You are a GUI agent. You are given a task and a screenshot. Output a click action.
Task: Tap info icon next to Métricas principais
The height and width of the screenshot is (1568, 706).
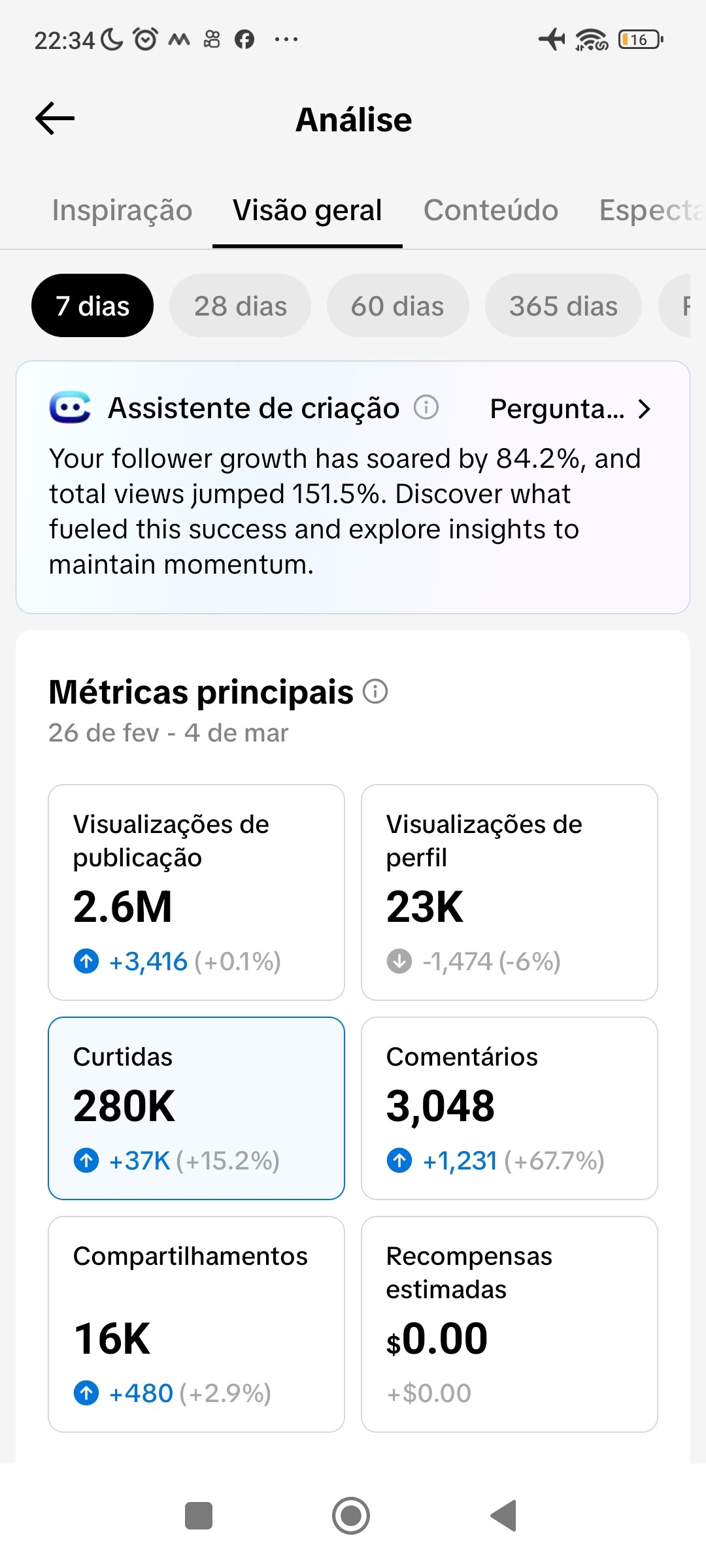(375, 691)
